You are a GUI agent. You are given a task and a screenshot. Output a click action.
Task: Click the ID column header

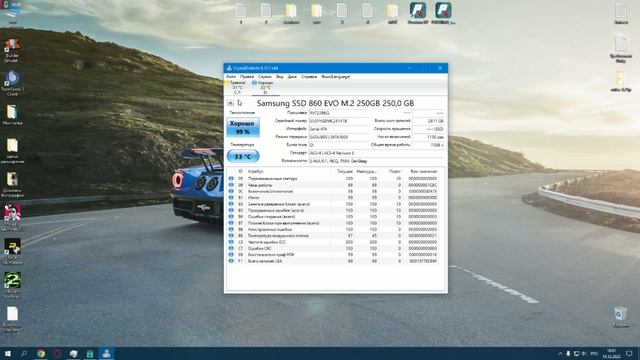(240, 171)
